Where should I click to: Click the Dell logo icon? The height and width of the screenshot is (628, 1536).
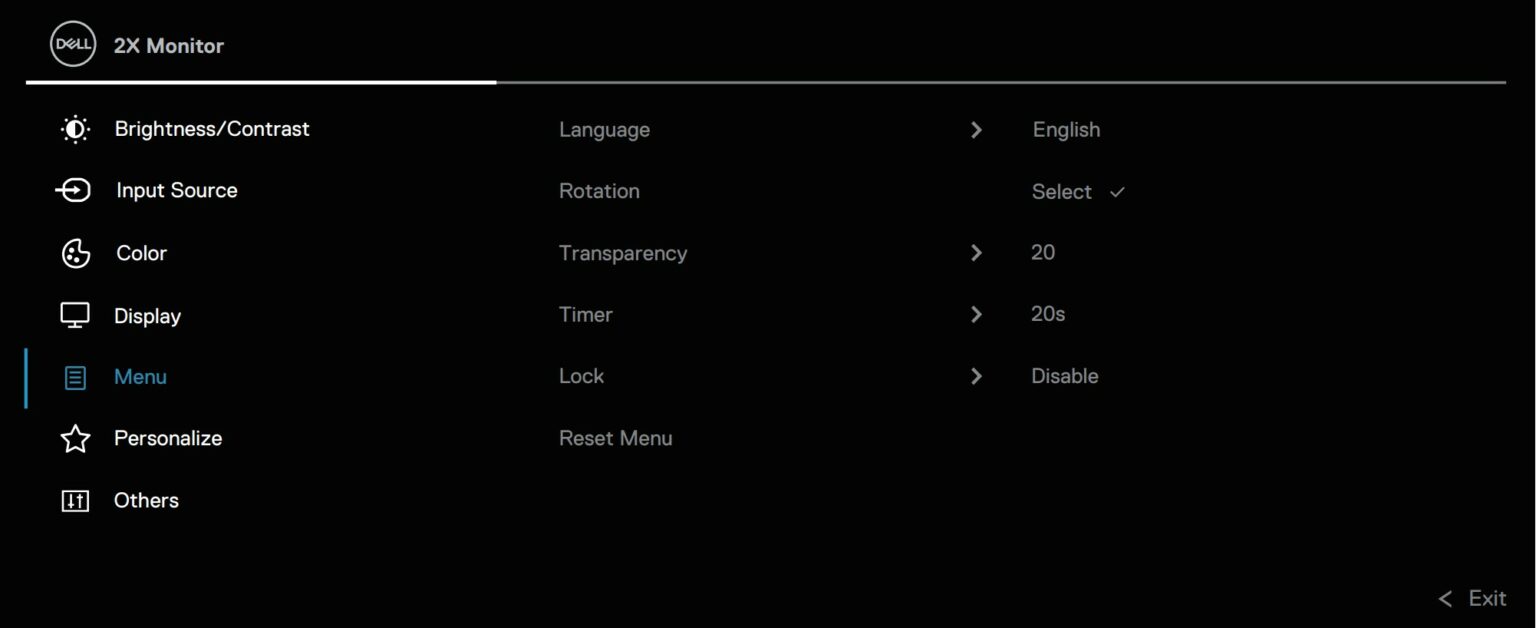click(x=73, y=45)
